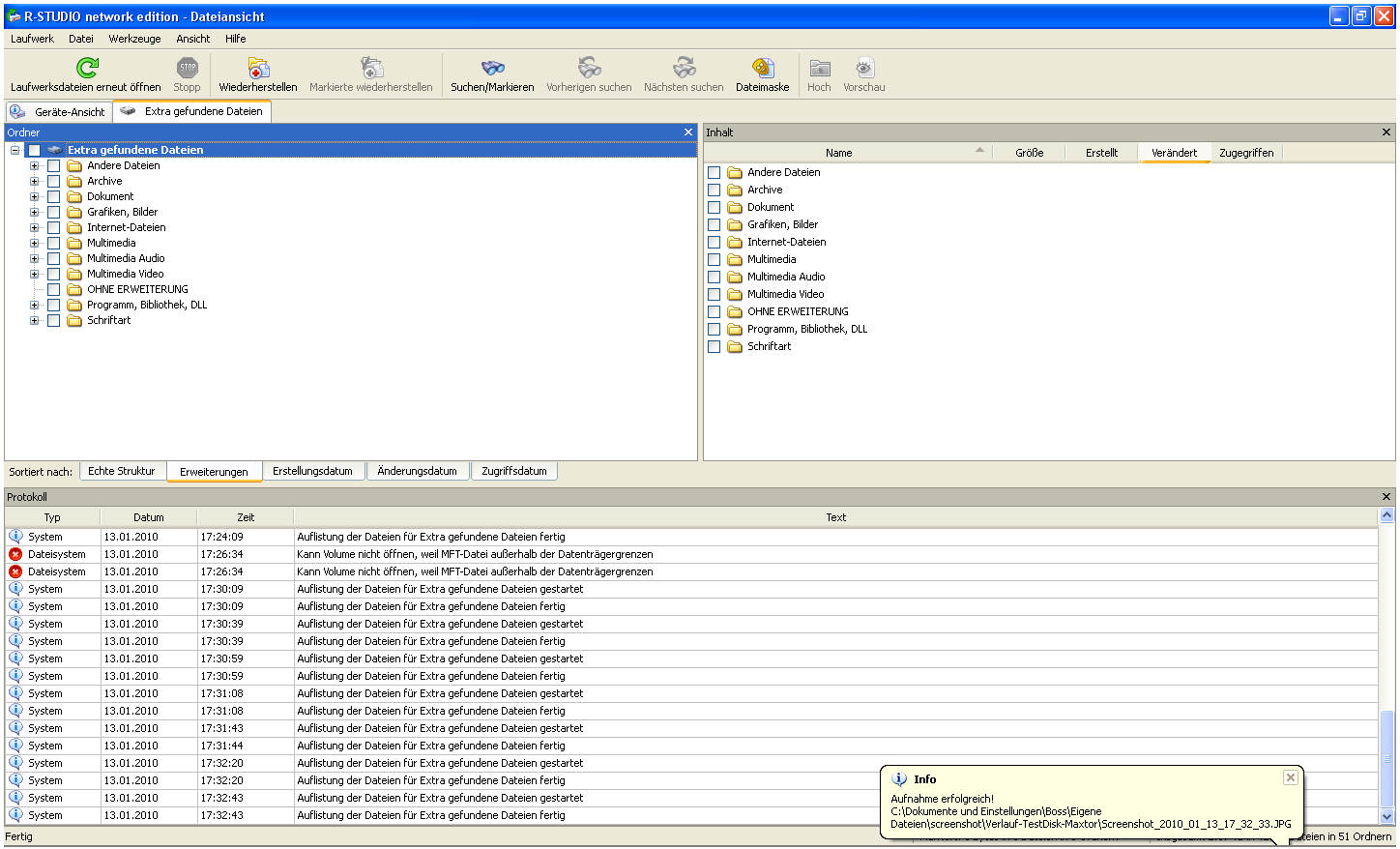Switch to the Geräte-Ansicht tab

pos(59,112)
